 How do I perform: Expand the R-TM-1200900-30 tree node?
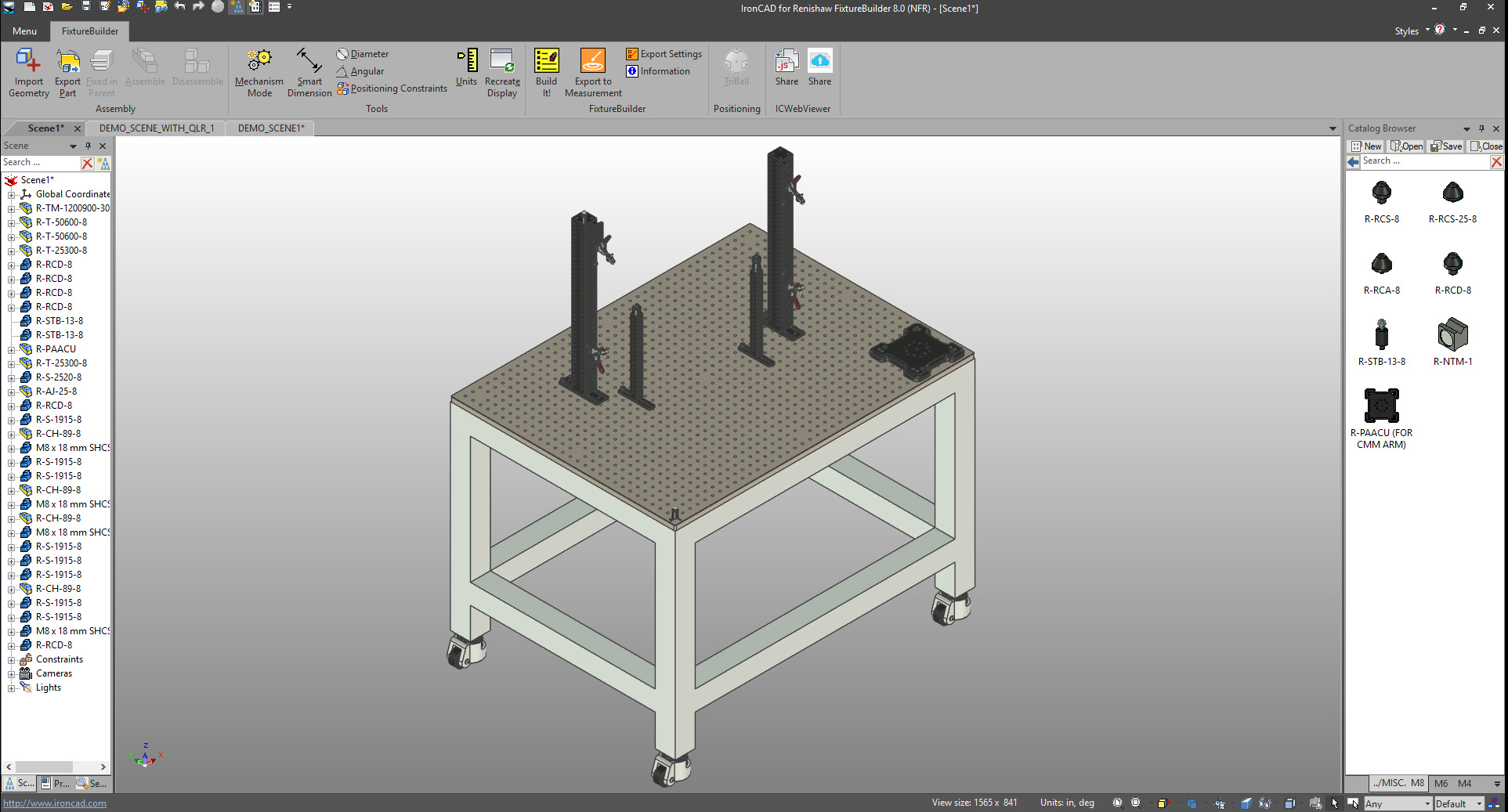point(11,209)
